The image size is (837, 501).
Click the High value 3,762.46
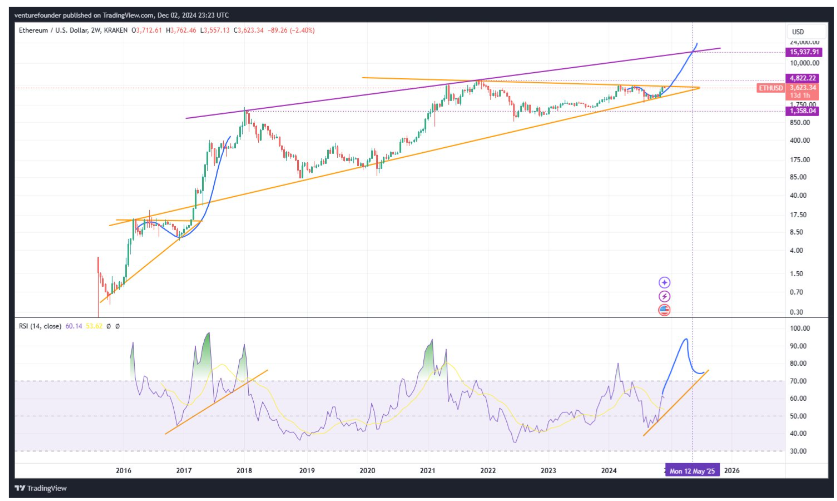pyautogui.click(x=183, y=30)
